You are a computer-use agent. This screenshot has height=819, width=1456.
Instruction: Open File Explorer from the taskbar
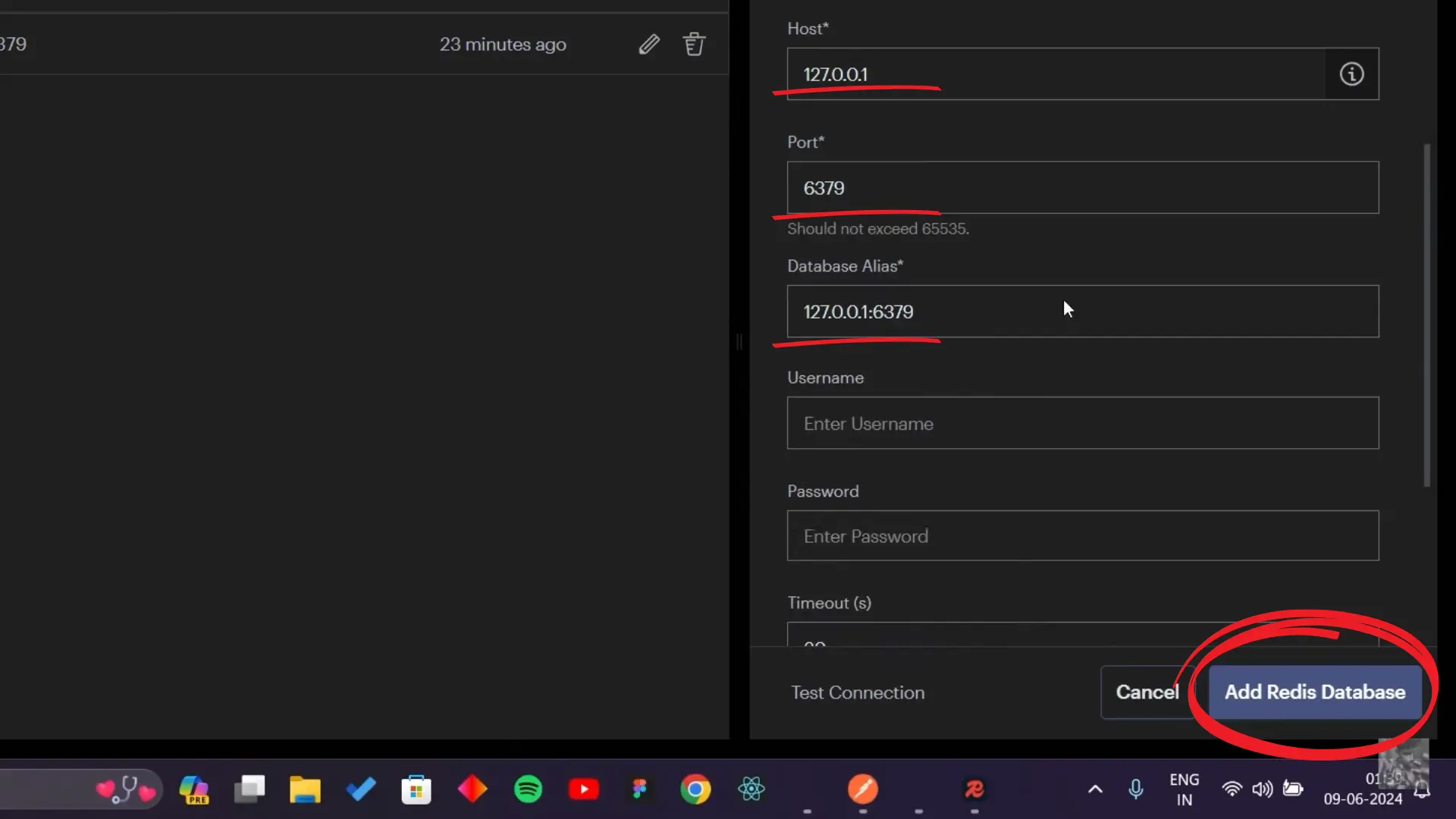point(305,789)
